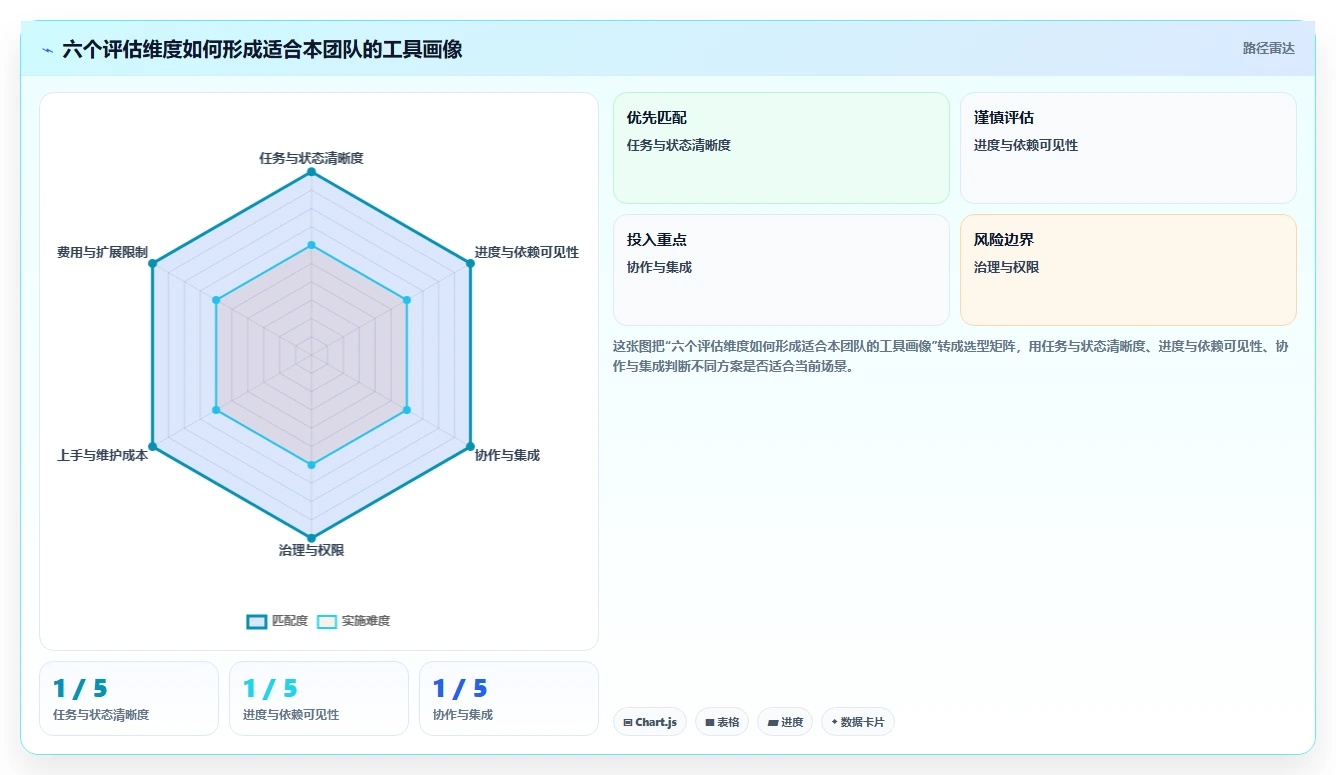Click 协作与集成 text in the 投入重点 card
The height and width of the screenshot is (775, 1336).
(x=659, y=267)
